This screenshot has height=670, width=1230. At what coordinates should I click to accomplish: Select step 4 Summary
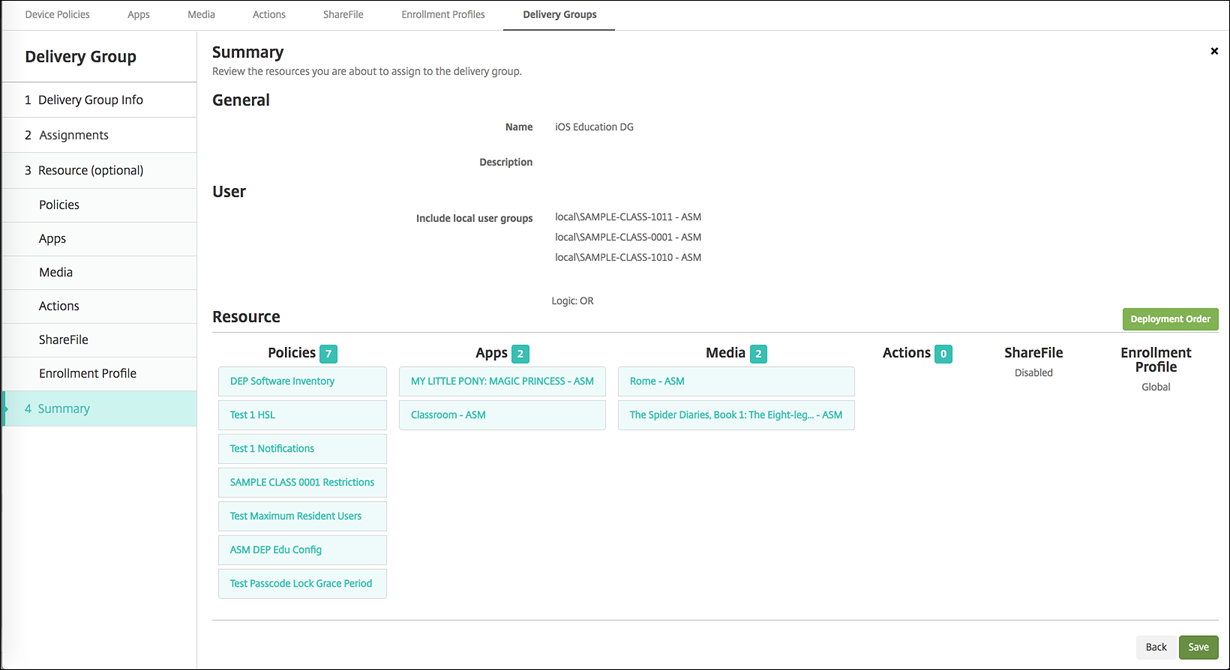[99, 408]
